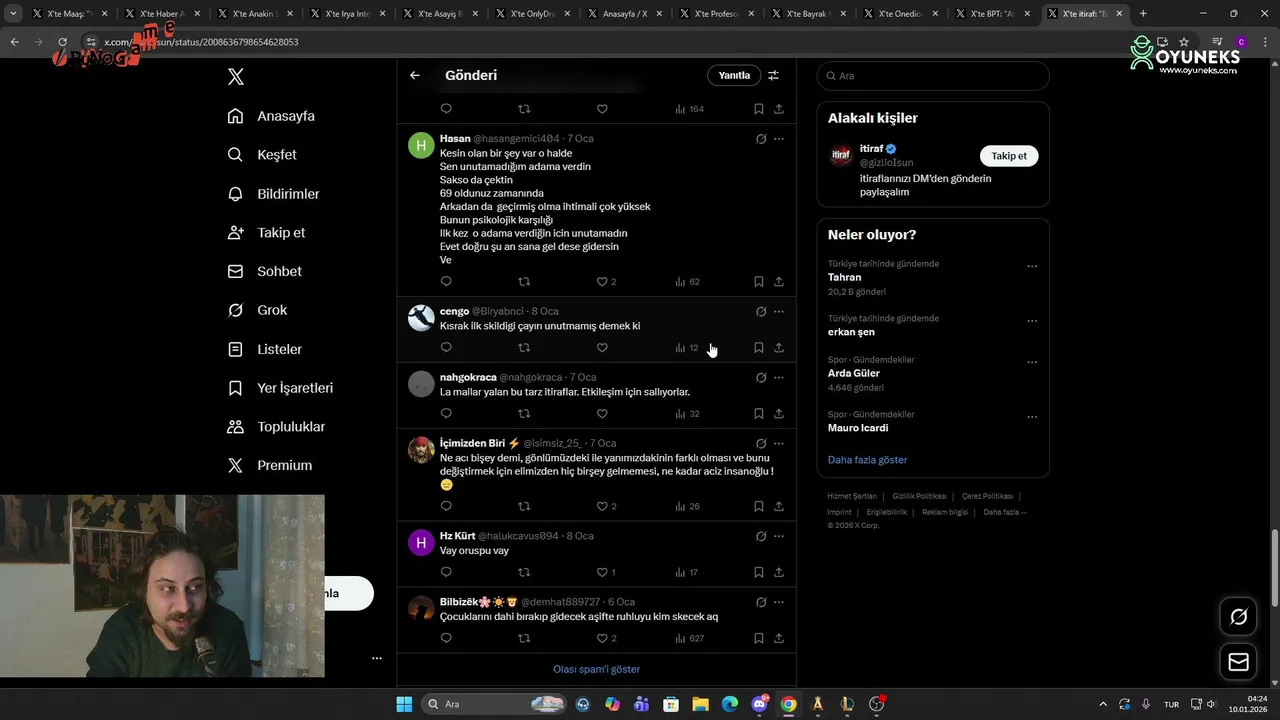1280x720 pixels.
Task: Open File Explorer from taskbar
Action: click(x=700, y=704)
